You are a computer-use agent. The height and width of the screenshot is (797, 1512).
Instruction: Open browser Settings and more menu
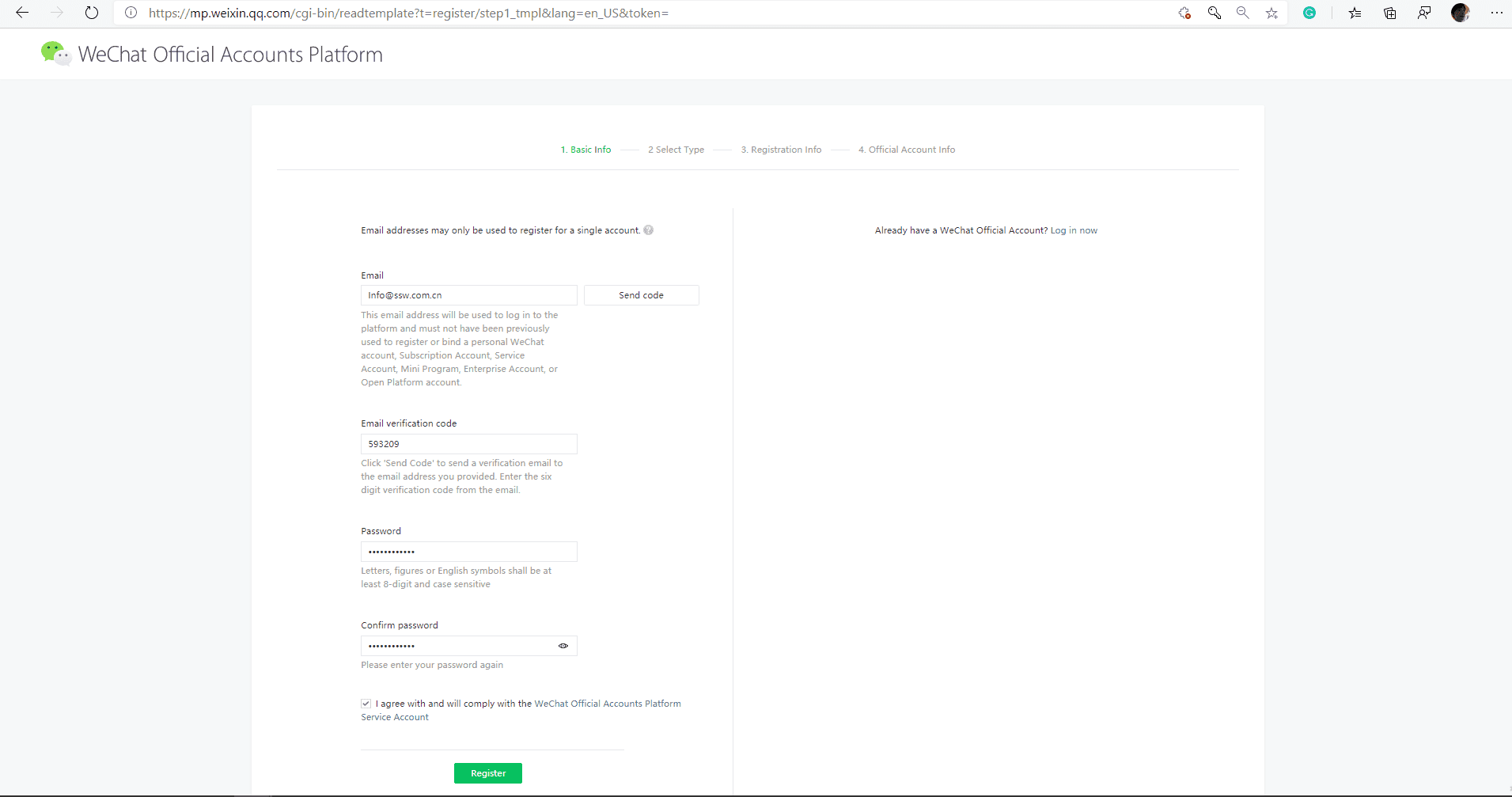pyautogui.click(x=1496, y=13)
